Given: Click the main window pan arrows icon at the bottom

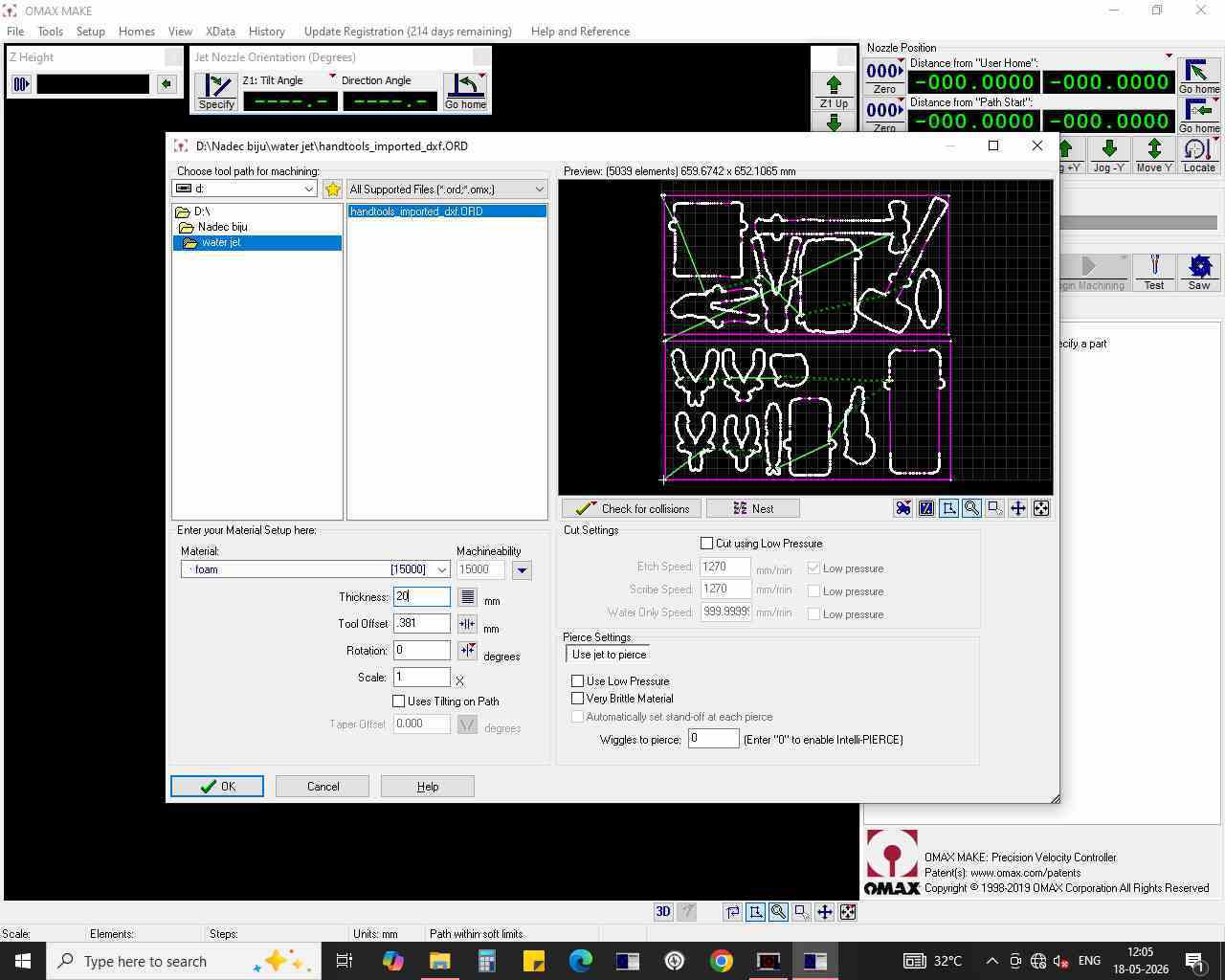Looking at the screenshot, I should 825,912.
